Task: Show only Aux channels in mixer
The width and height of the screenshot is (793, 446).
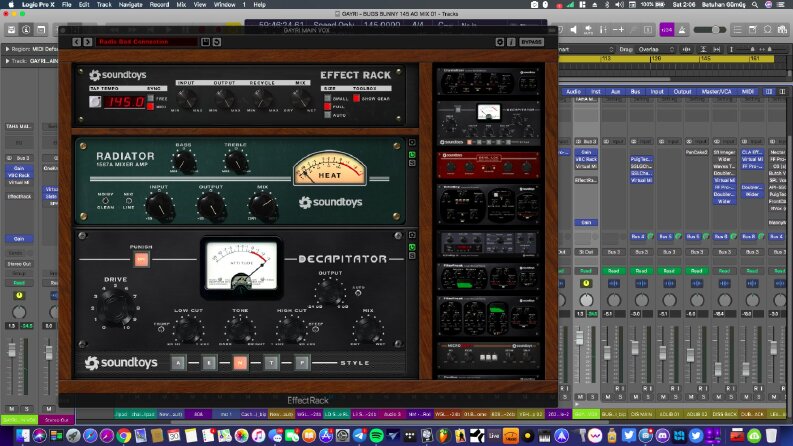Action: click(x=615, y=92)
